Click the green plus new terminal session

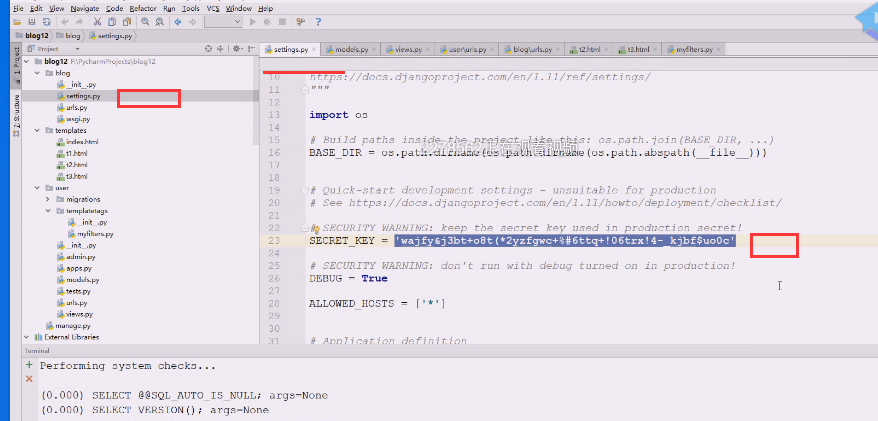(x=29, y=365)
